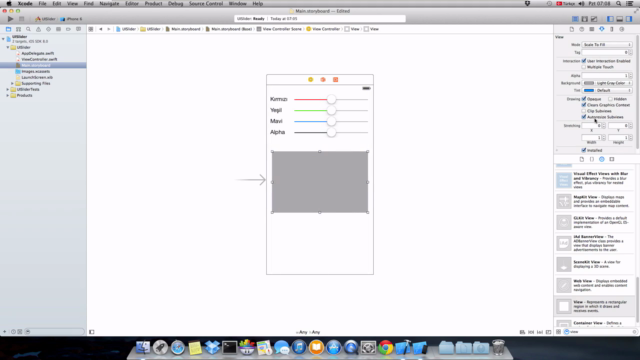Switch to the Standard editor
640x360 pixels.
(x=575, y=19)
